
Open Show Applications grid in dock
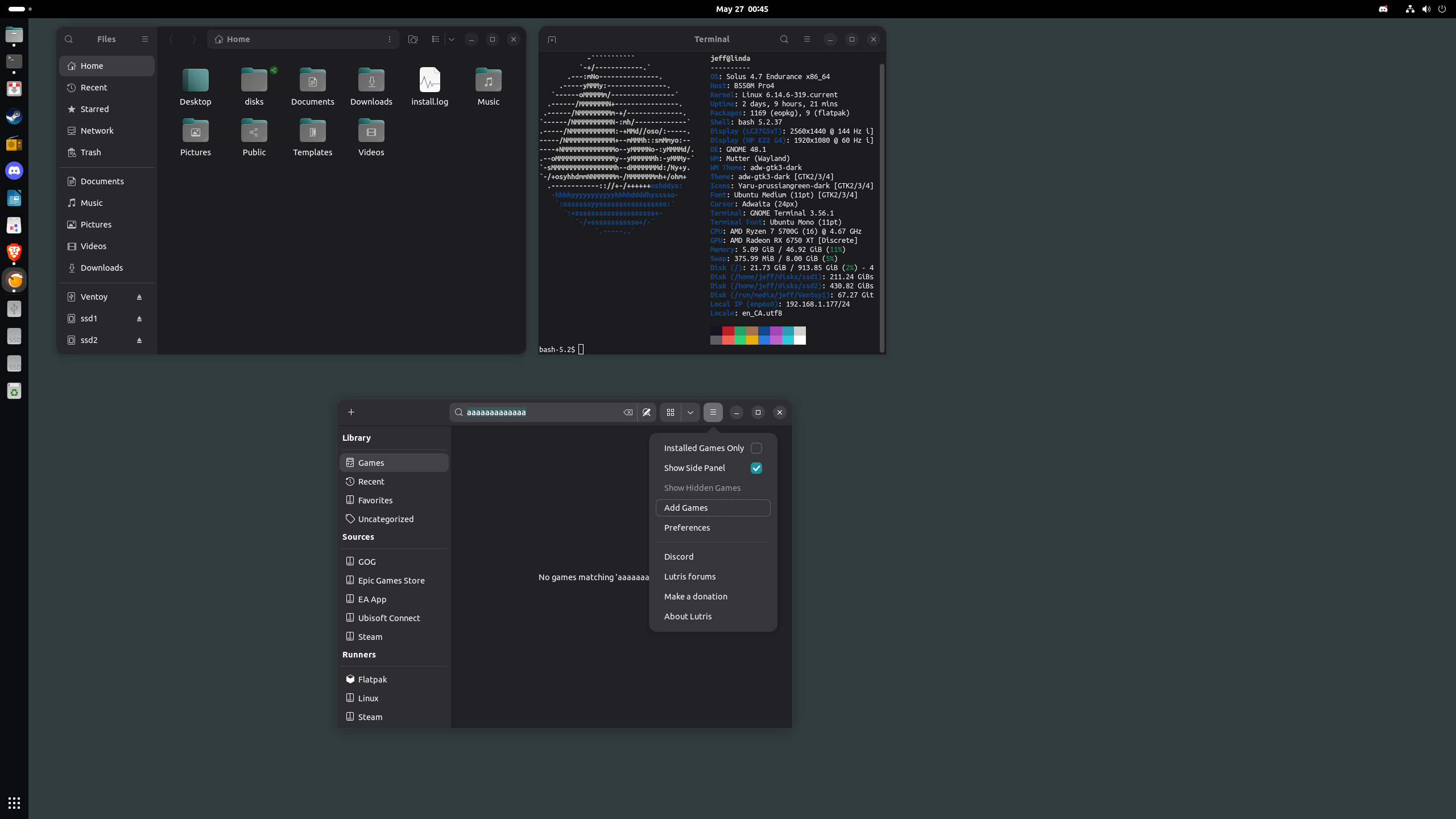click(x=14, y=803)
